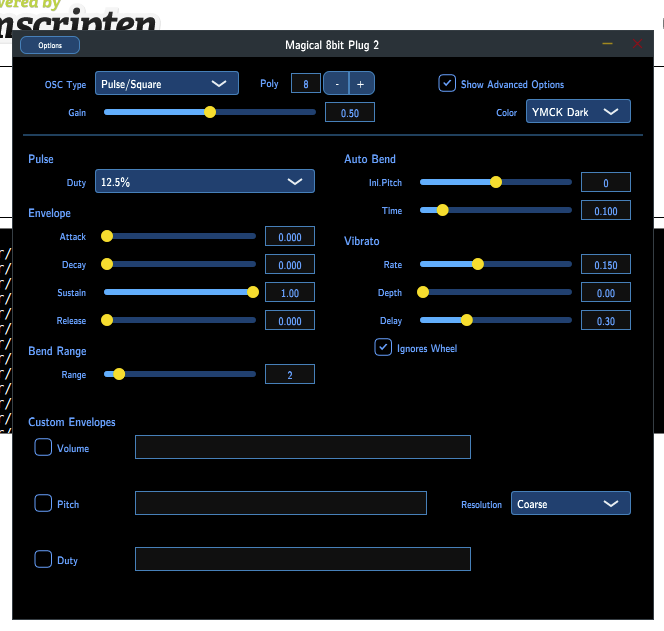Enable the Pitch custom envelope checkbox
The image size is (664, 631).
[x=43, y=503]
